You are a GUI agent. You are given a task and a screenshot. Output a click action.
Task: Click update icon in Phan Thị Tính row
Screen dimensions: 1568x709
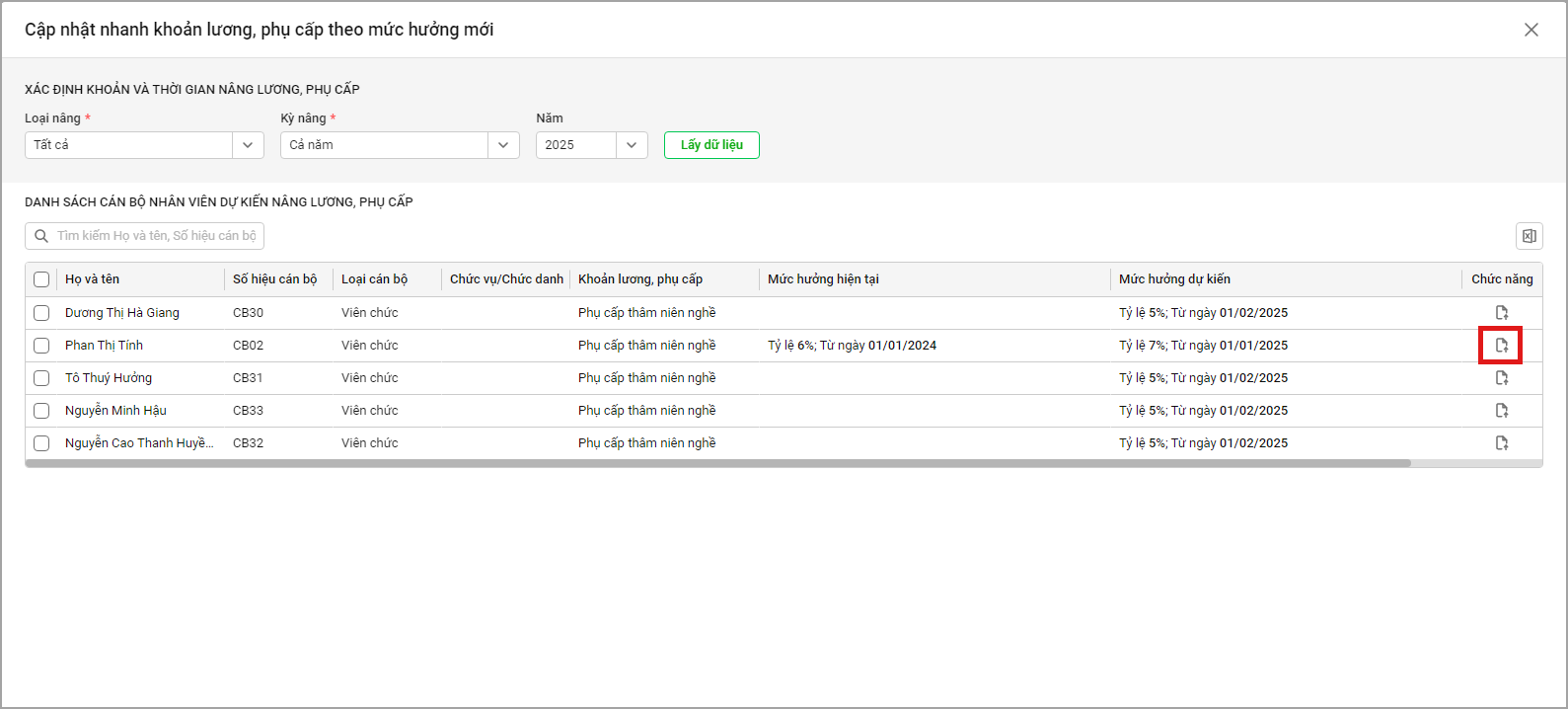tap(1502, 346)
